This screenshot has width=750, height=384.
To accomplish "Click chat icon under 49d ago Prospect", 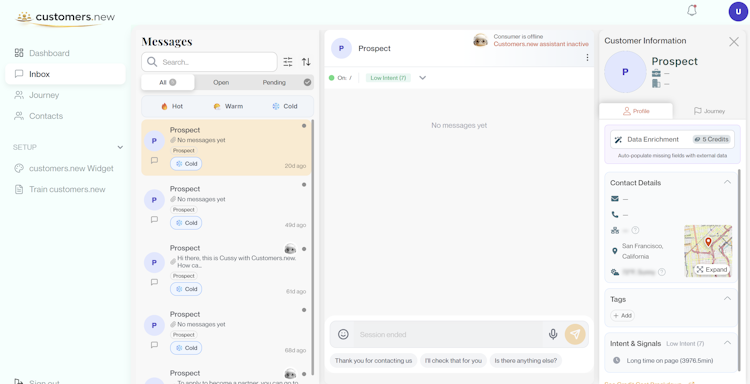I will (x=154, y=219).
